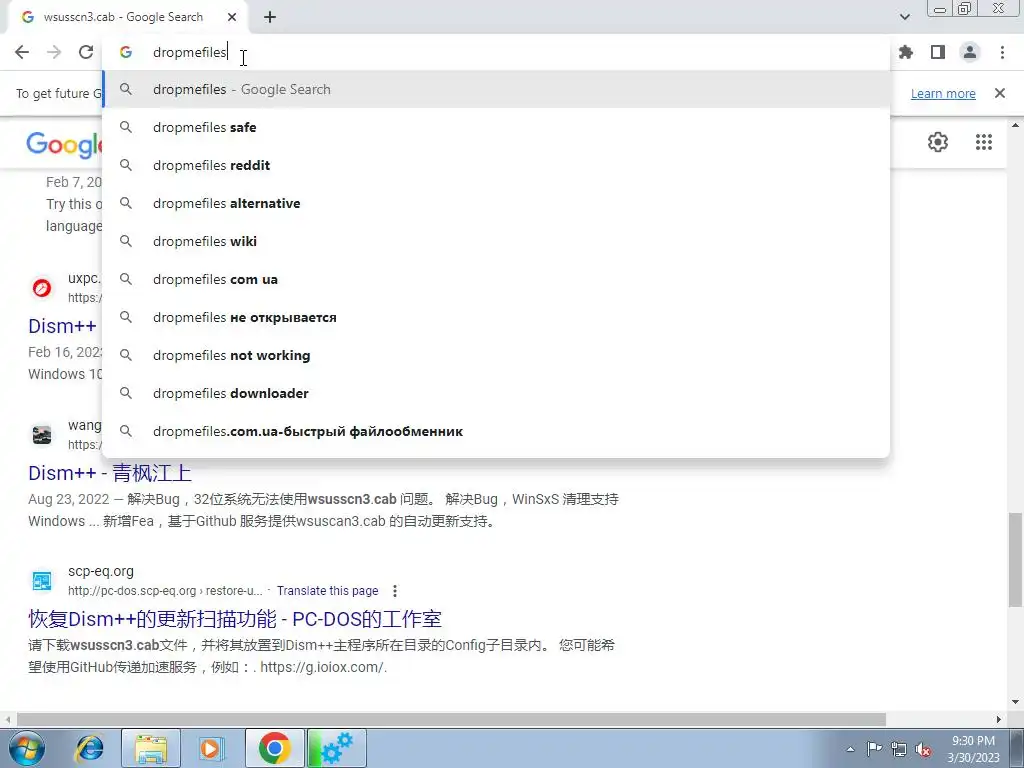Click the scp-eq.org site favicon
This screenshot has width=1024, height=768.
(42, 581)
